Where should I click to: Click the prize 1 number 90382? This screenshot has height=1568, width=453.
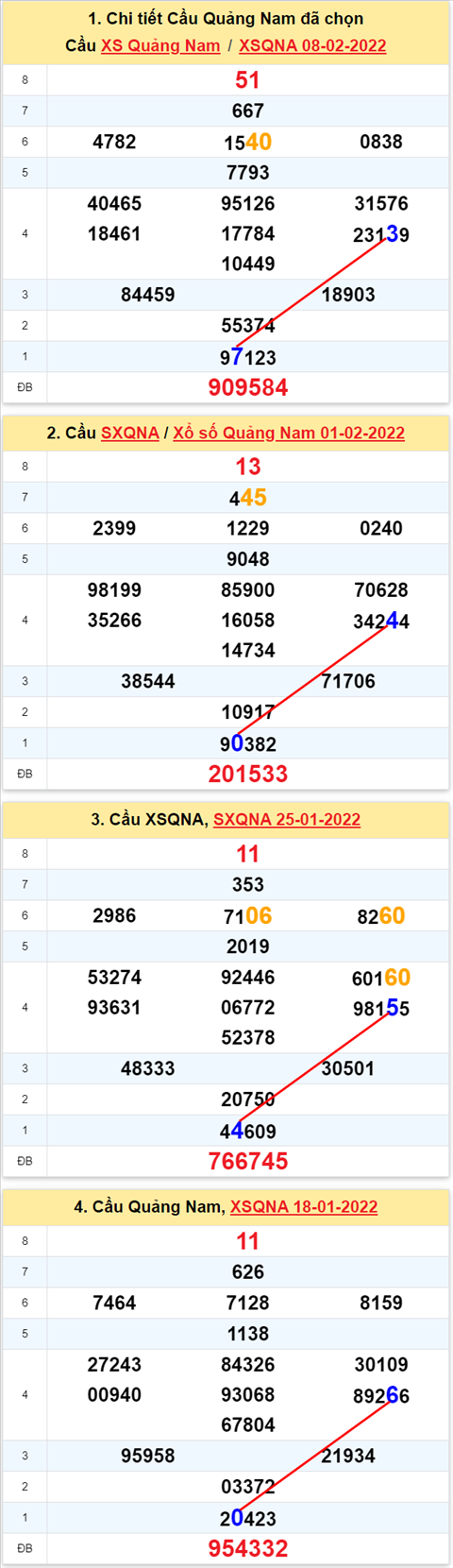coord(248,743)
